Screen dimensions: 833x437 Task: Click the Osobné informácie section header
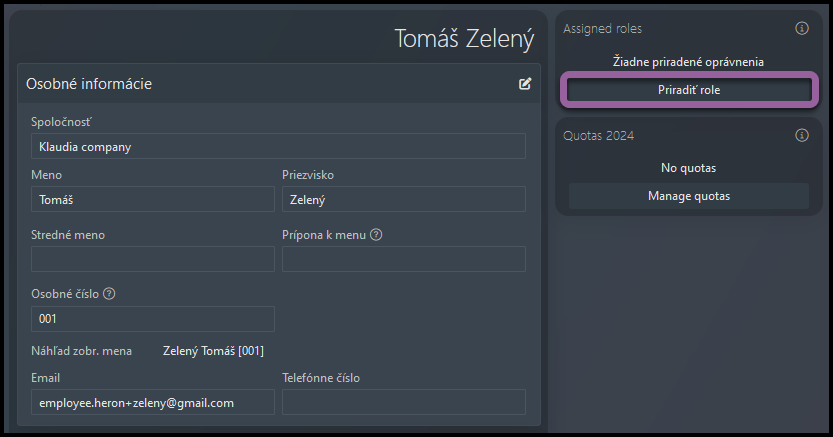[89, 84]
